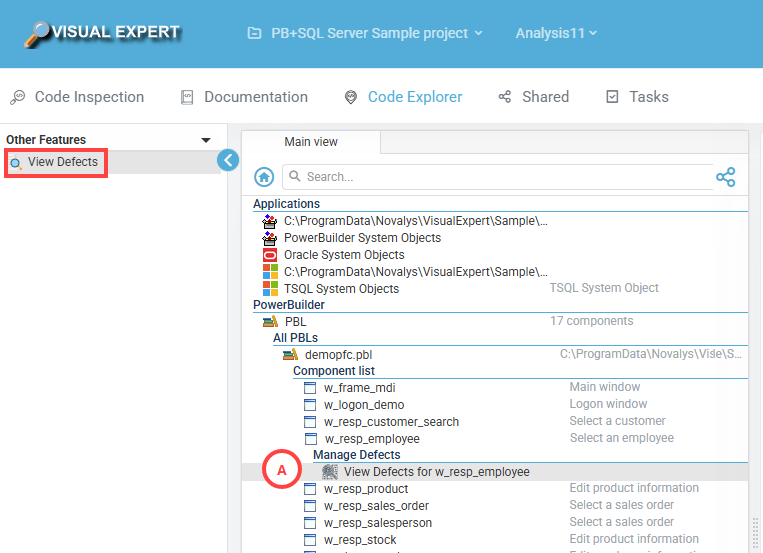Click the 'Select a customer' description
This screenshot has height=553, width=763.
pos(617,421)
